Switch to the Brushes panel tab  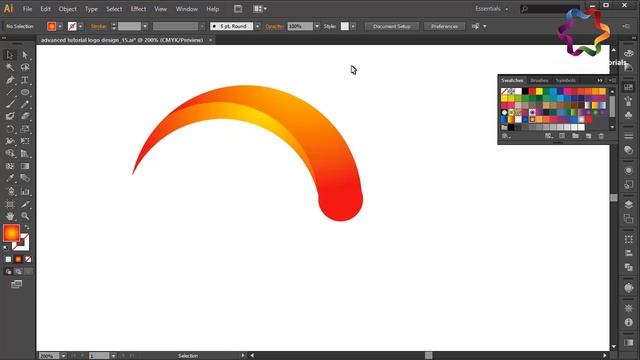pyautogui.click(x=539, y=80)
